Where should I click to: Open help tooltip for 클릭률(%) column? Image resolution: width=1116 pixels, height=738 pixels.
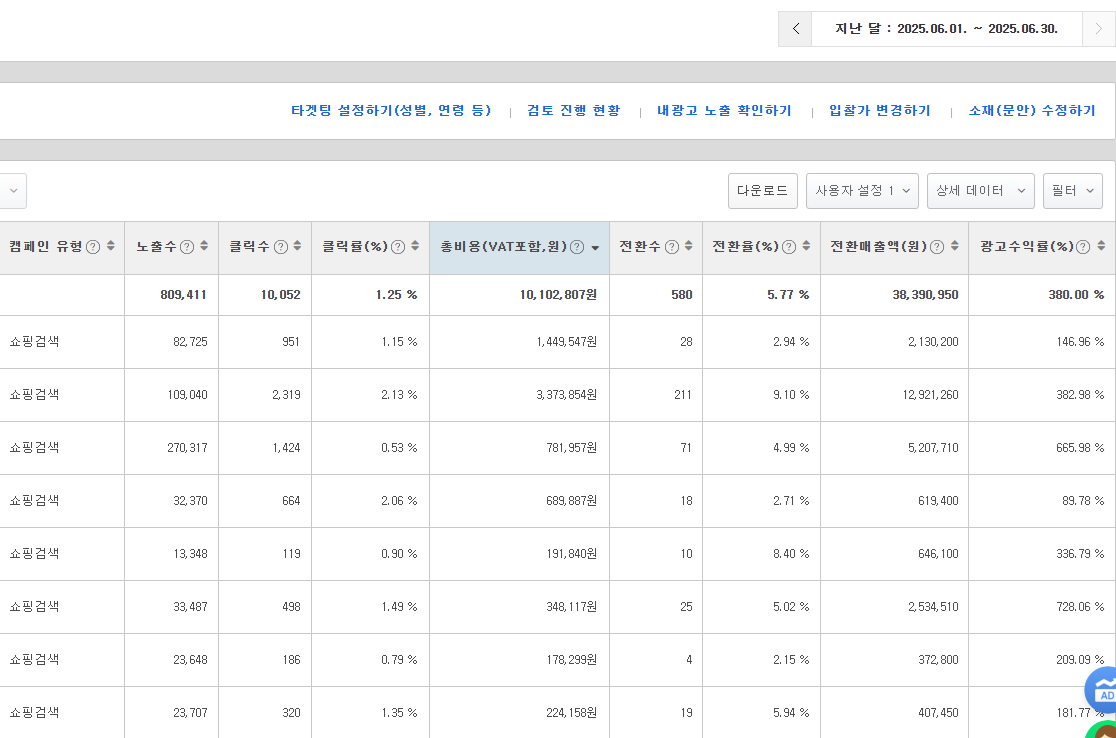click(x=398, y=247)
